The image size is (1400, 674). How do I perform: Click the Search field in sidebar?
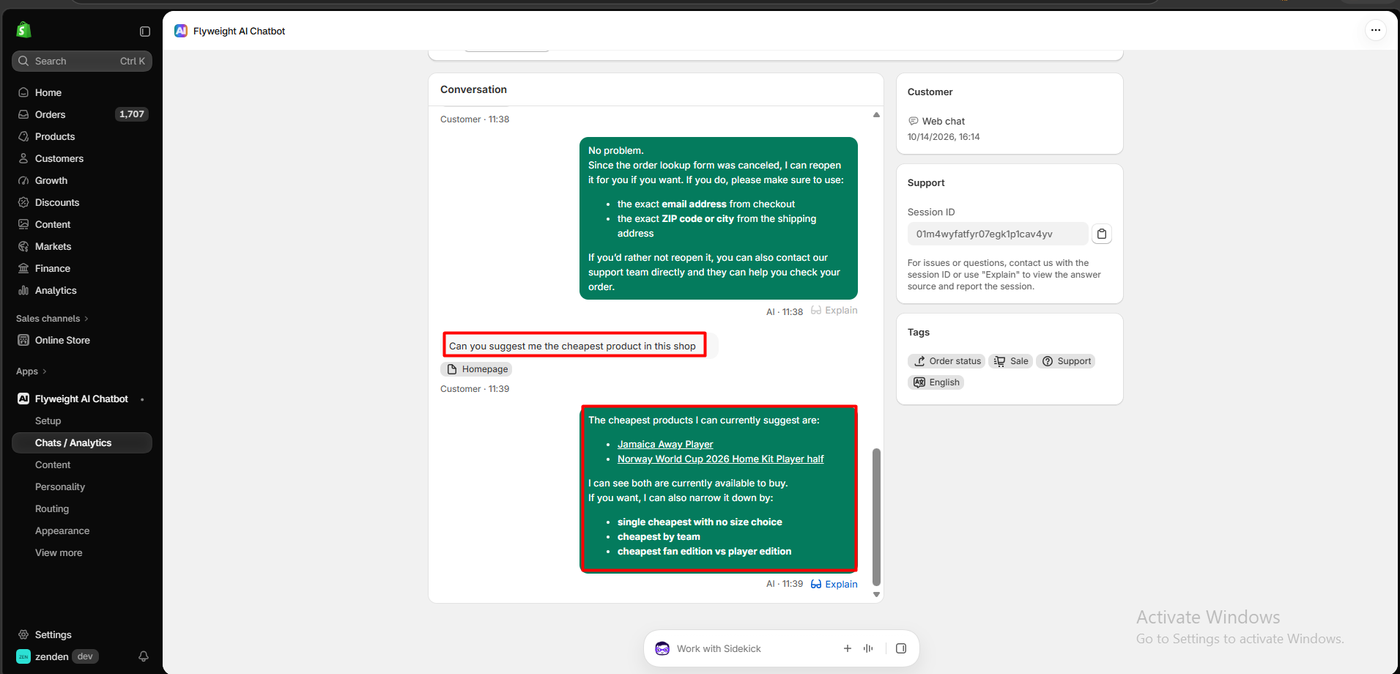pyautogui.click(x=82, y=61)
